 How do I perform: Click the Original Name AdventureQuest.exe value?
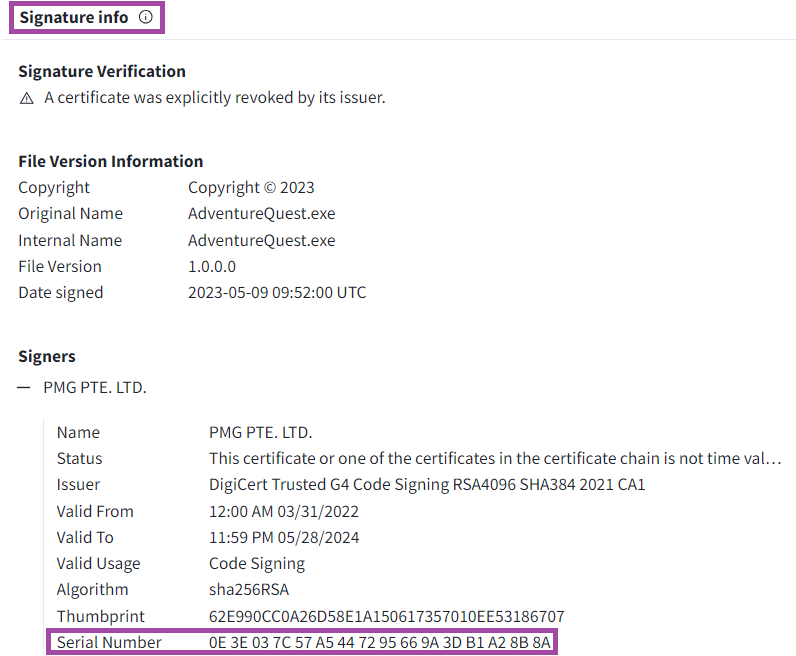pos(261,213)
